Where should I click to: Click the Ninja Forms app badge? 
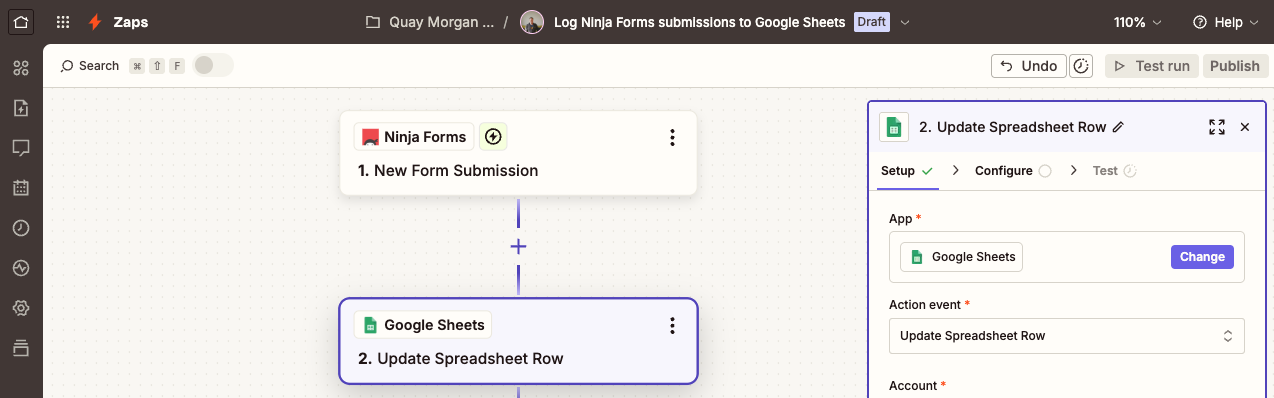(414, 137)
